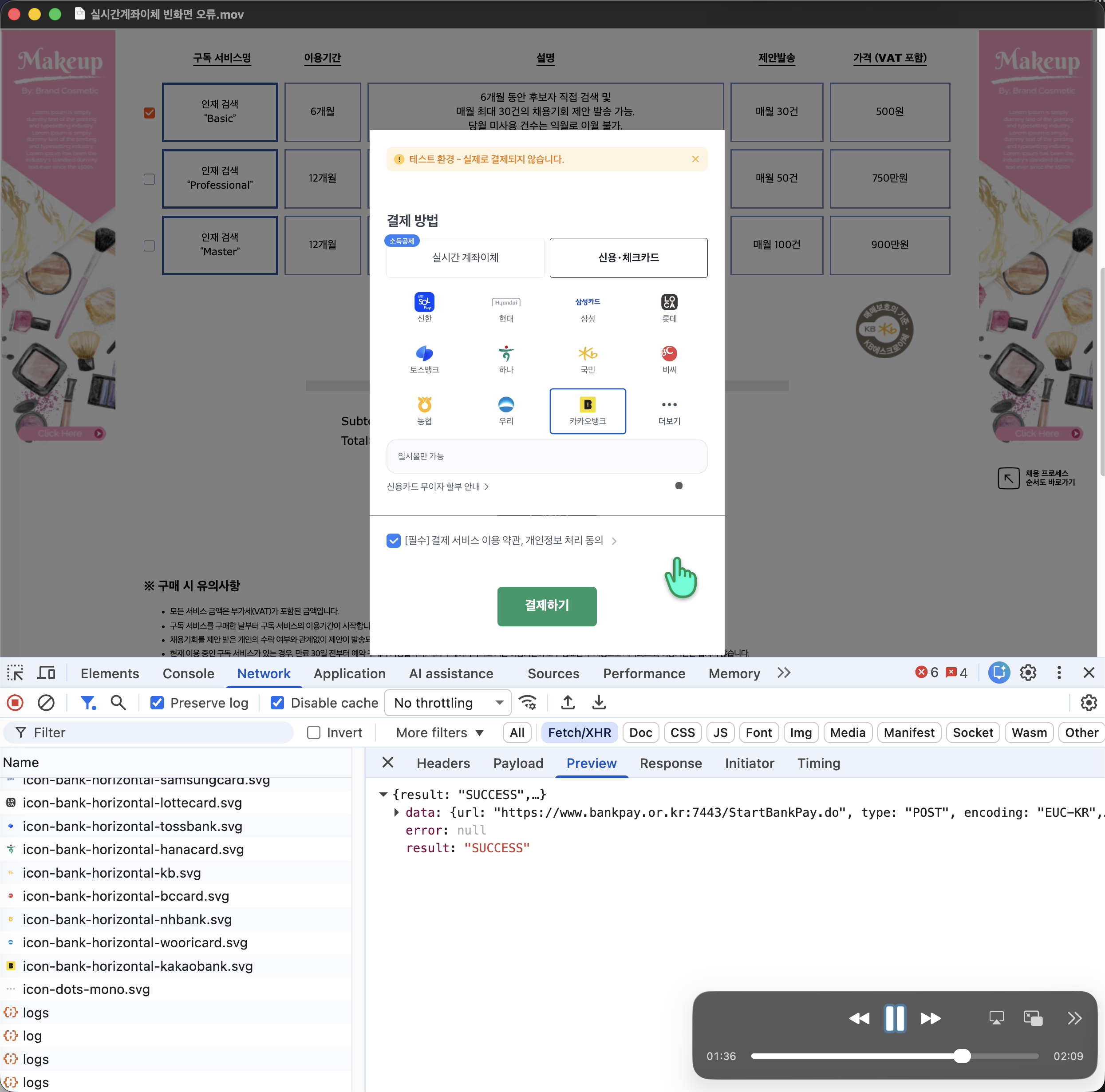Open DevTools settings gear icon
1105x1092 pixels.
(x=1028, y=673)
